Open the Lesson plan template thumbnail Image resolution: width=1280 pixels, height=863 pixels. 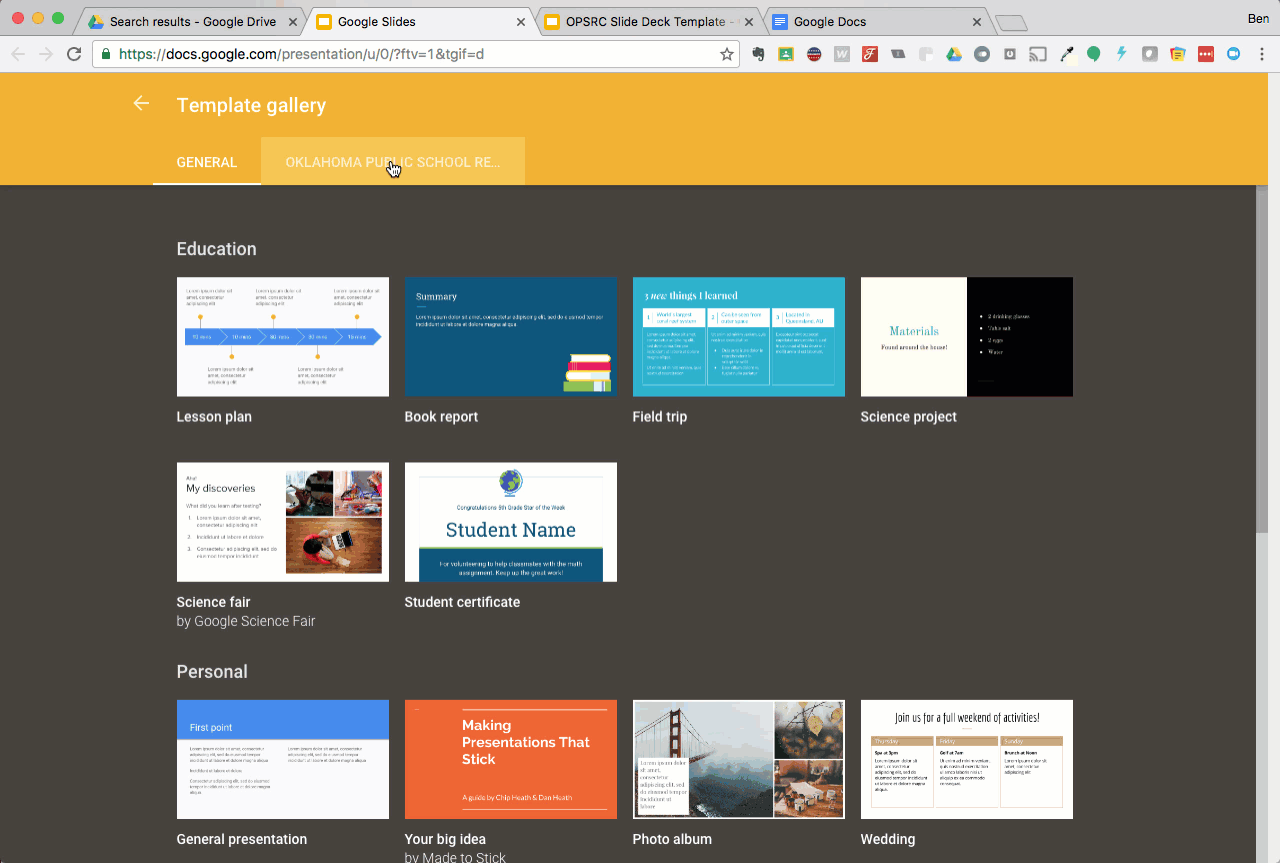click(283, 337)
